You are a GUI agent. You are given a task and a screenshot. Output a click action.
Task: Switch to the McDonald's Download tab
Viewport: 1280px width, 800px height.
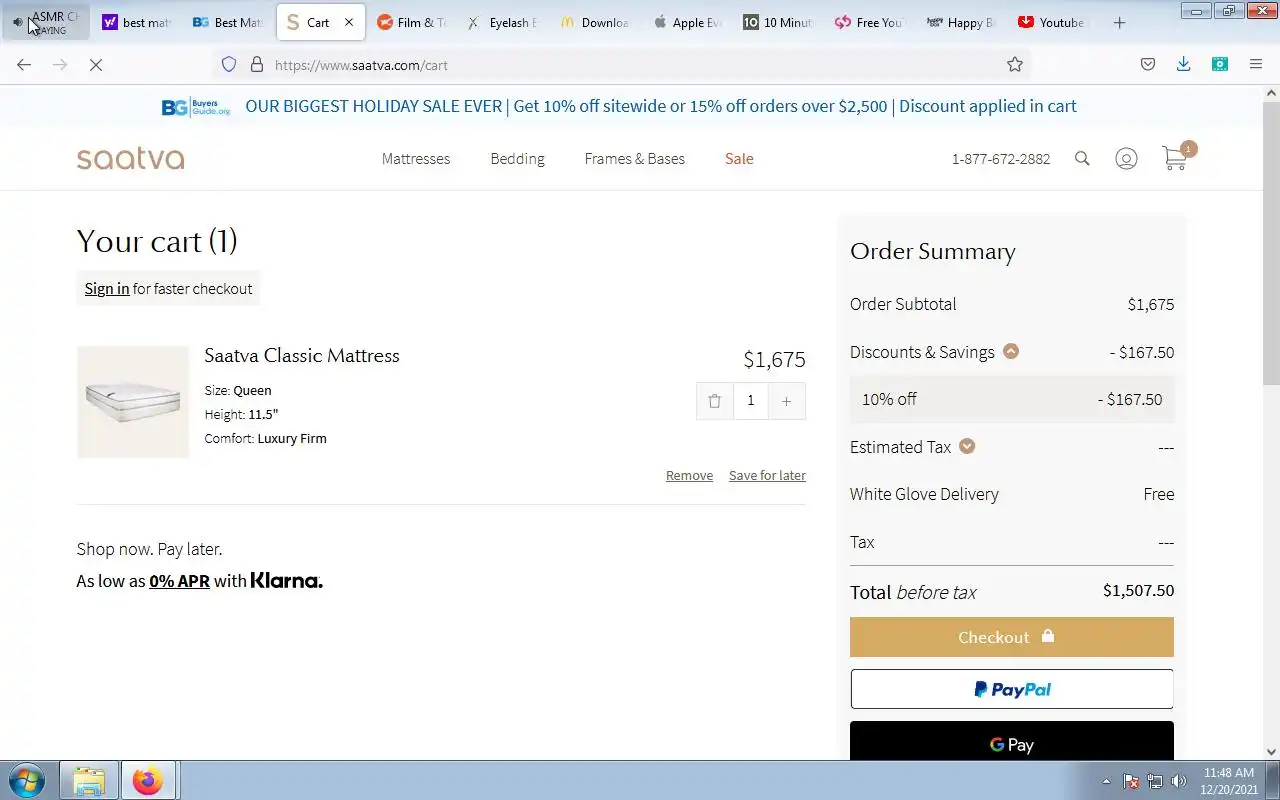[x=595, y=22]
